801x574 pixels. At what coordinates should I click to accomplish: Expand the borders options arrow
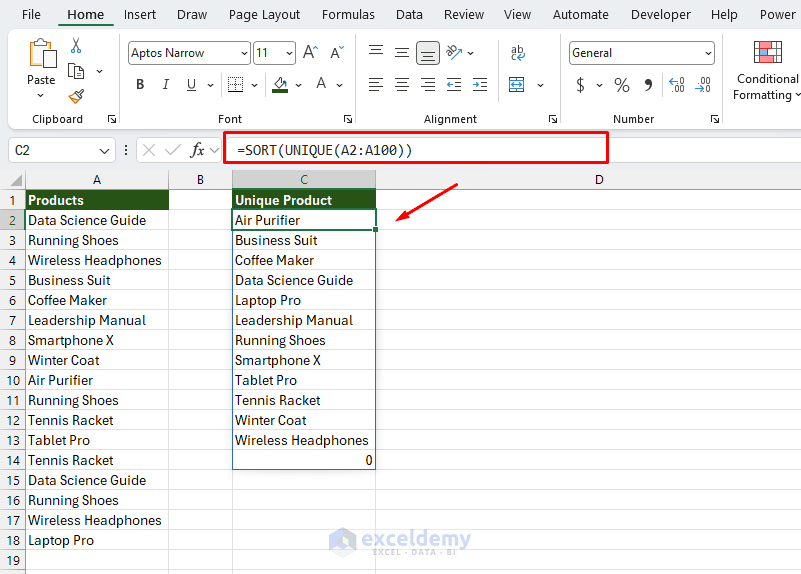coord(254,85)
